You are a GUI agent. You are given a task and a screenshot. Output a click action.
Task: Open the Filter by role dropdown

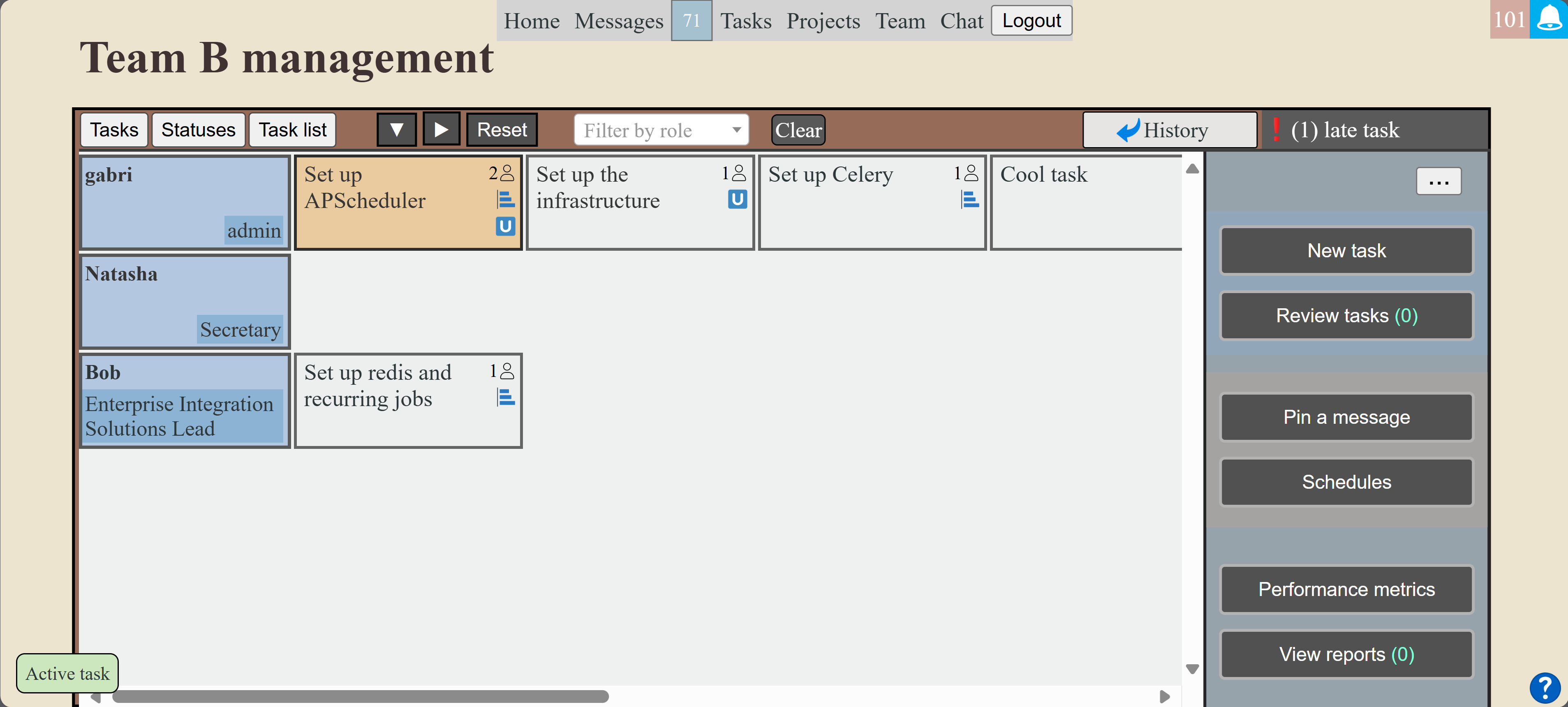point(661,129)
